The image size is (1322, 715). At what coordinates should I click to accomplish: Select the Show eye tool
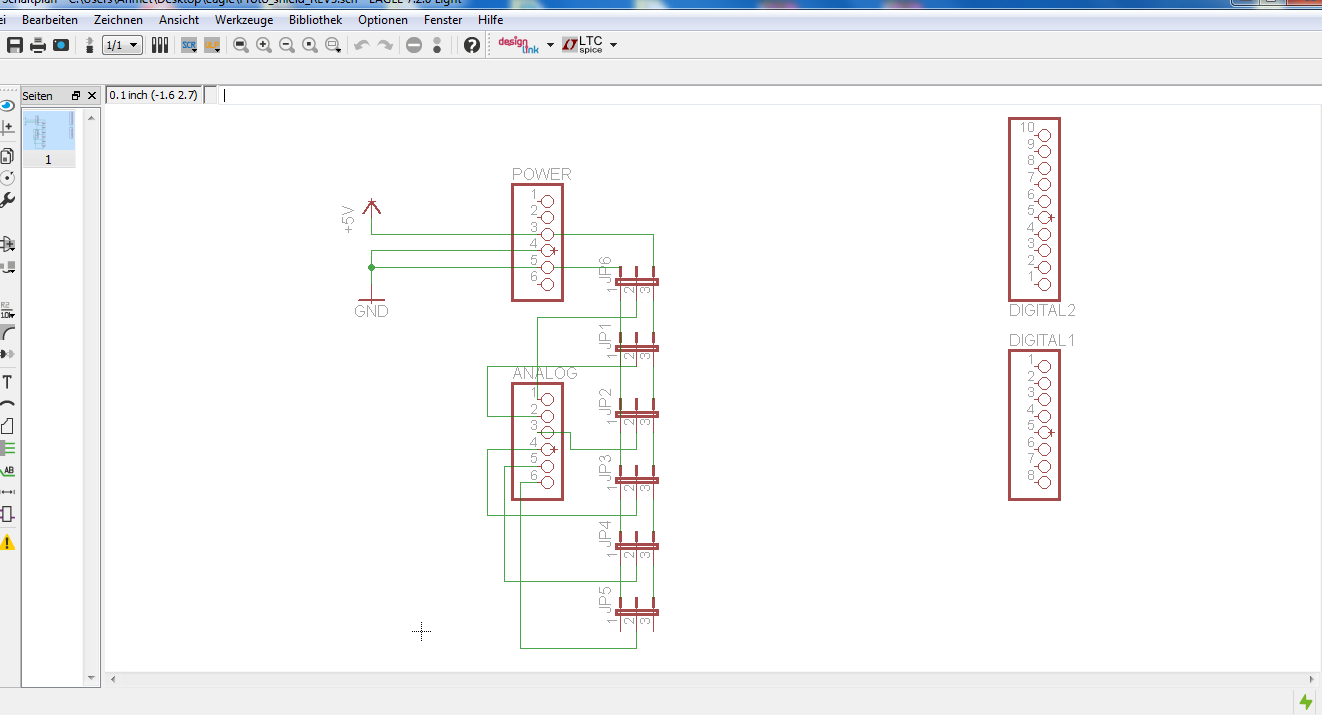(8, 105)
